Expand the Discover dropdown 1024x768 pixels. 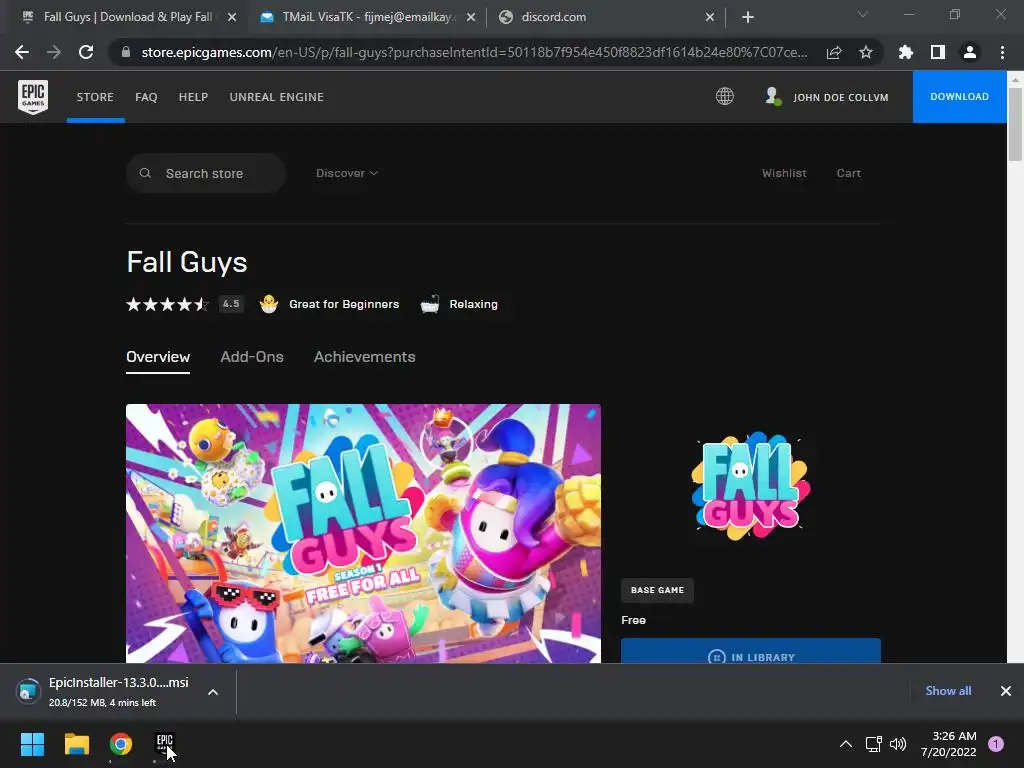click(347, 173)
